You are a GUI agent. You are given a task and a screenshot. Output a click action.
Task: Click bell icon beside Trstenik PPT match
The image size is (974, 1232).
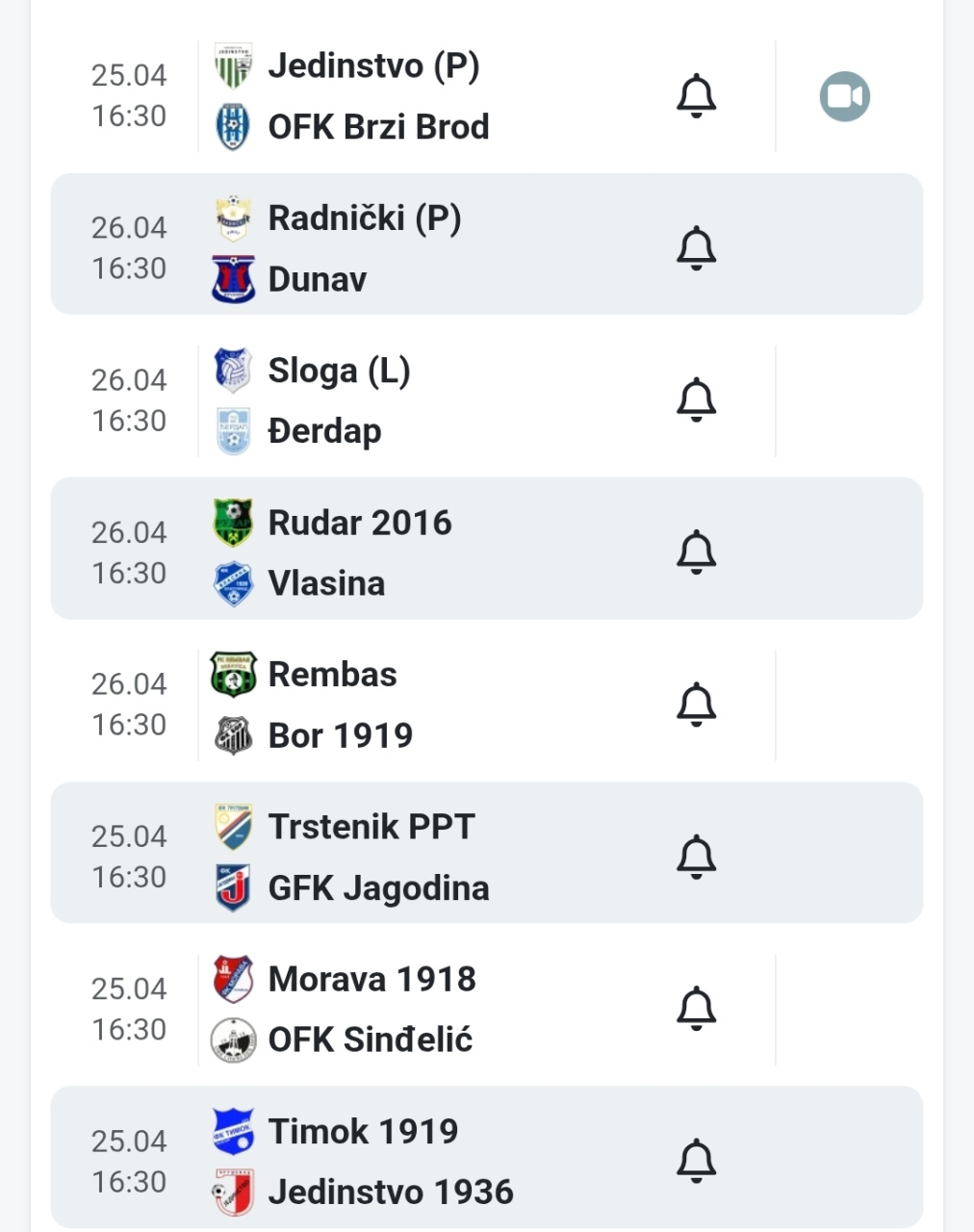pyautogui.click(x=696, y=857)
